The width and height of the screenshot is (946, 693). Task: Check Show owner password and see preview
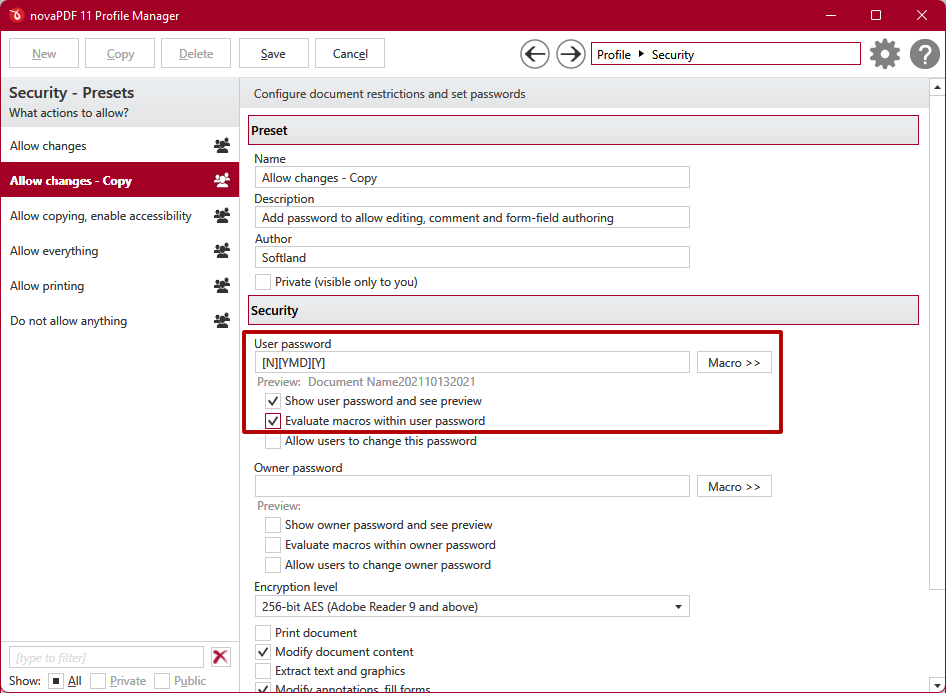click(273, 525)
